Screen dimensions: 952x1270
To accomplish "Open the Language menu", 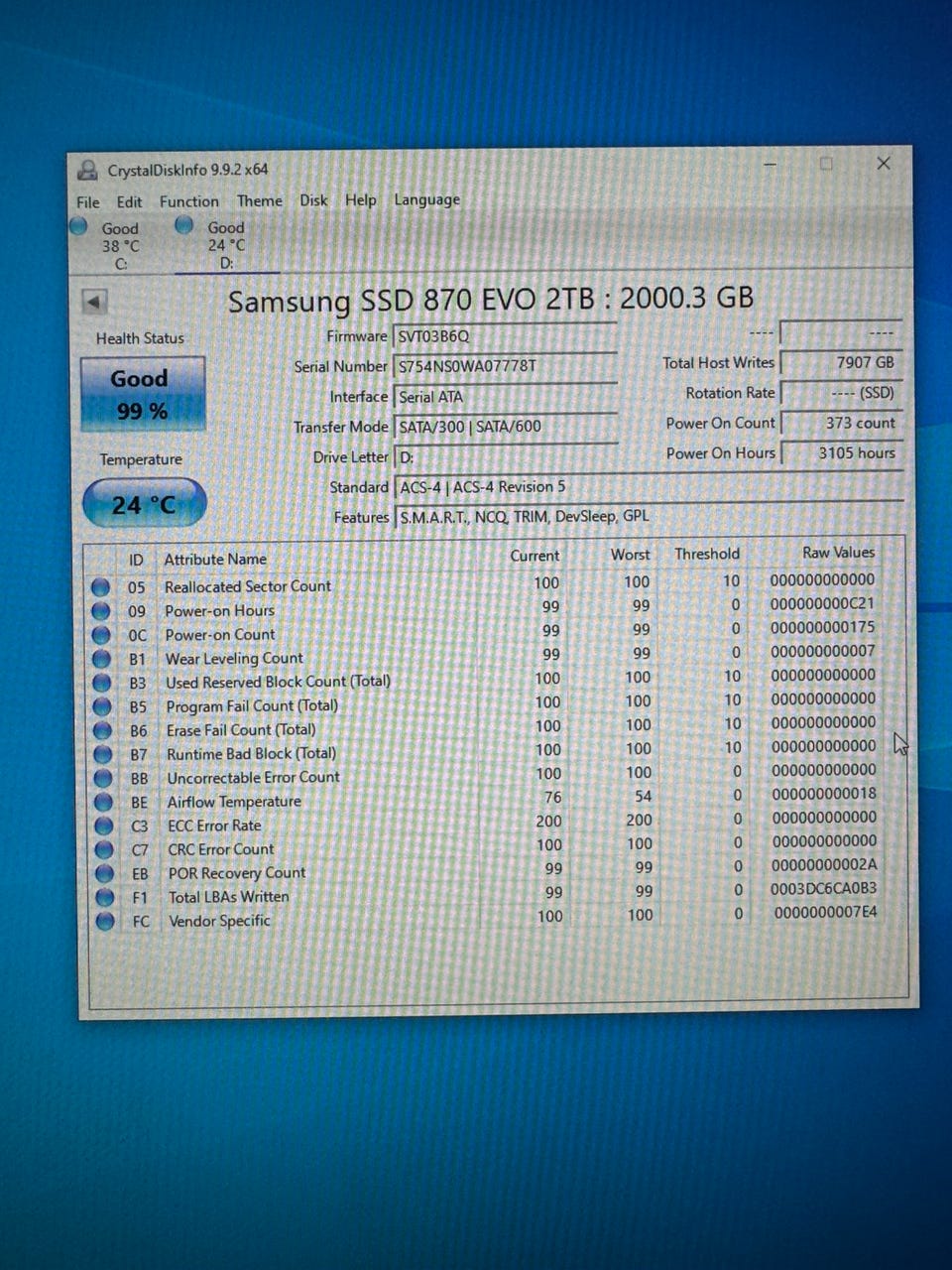I will coord(427,199).
